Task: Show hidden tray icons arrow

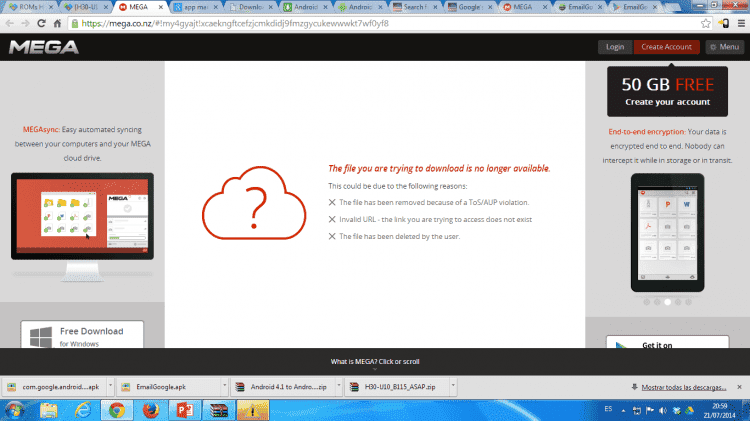Action: (623, 410)
